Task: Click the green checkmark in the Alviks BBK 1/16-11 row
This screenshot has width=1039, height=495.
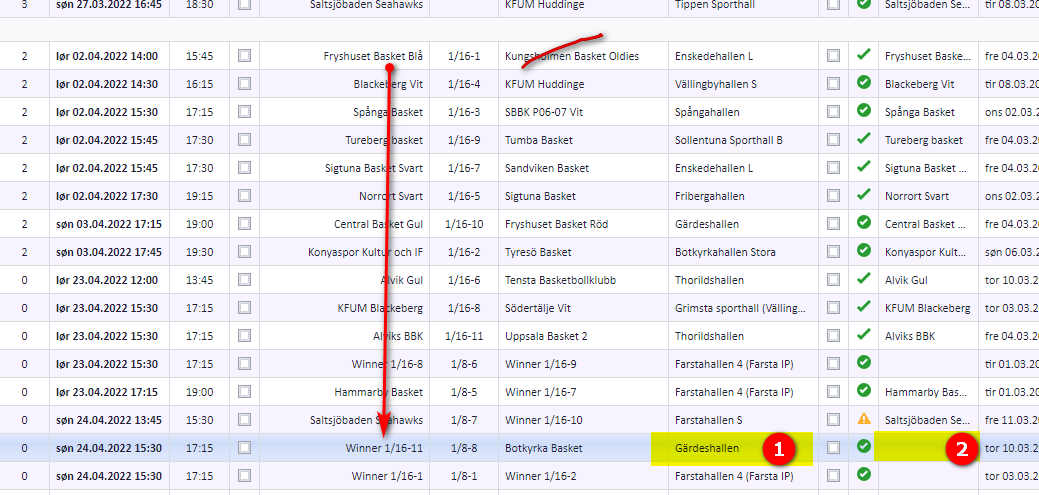Action: click(863, 334)
